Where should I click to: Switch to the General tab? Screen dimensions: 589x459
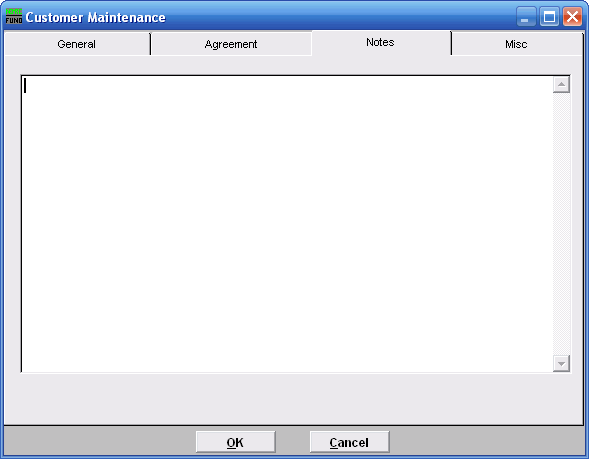[x=77, y=44]
